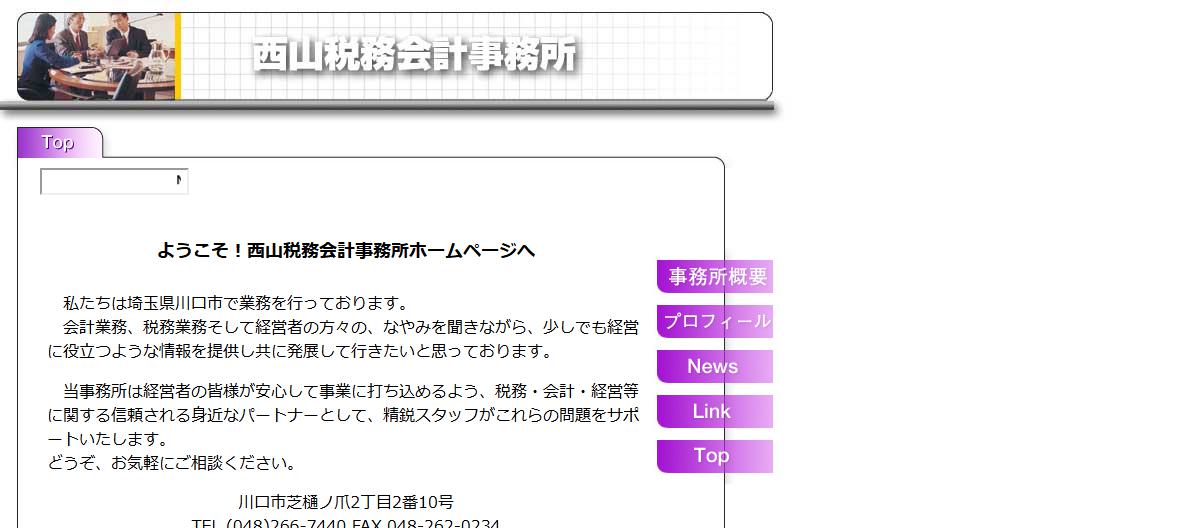Click the office meeting header photo
This screenshot has width=1184, height=528.
(98, 57)
